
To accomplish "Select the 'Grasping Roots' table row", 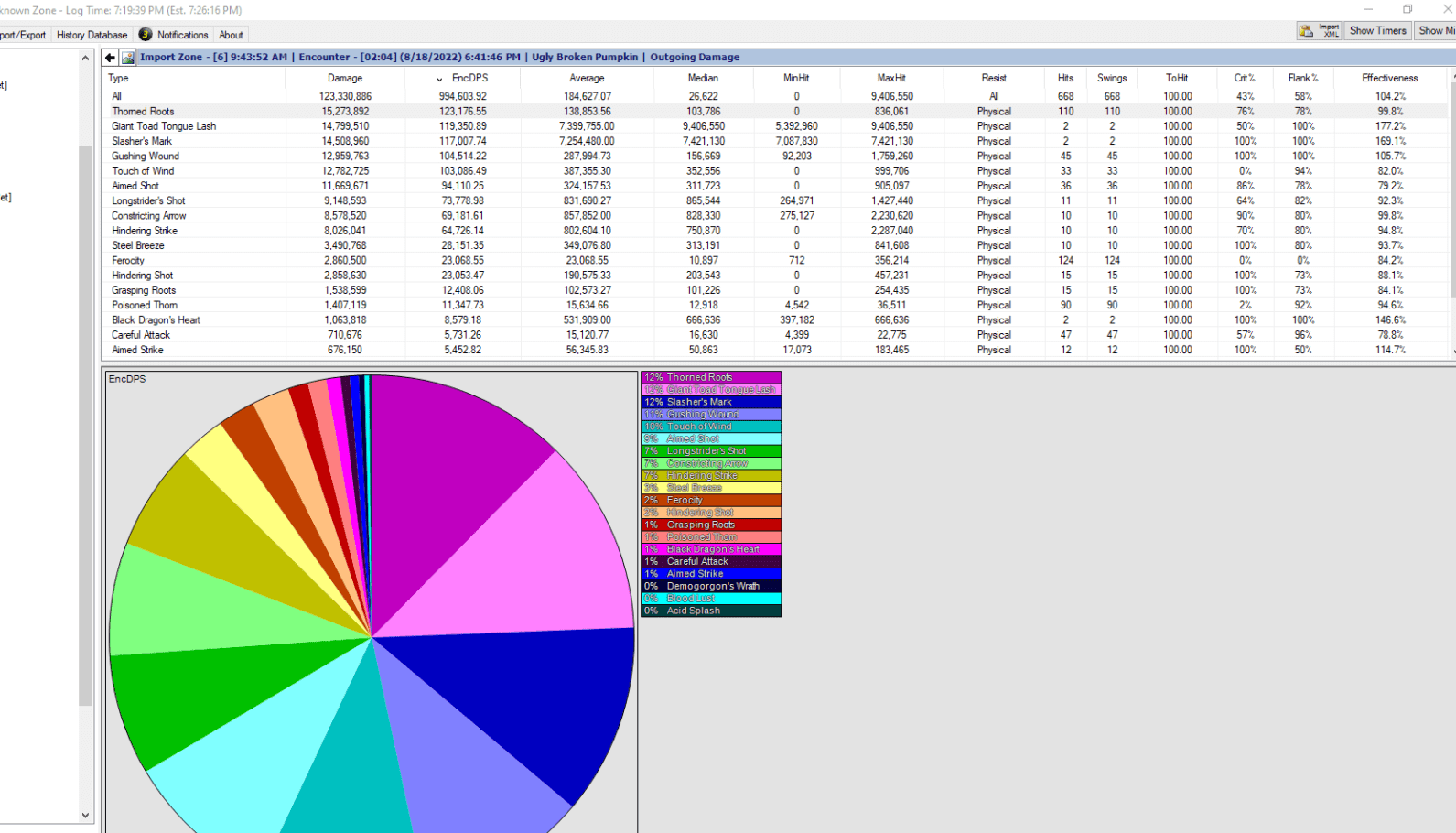I will 776,290.
